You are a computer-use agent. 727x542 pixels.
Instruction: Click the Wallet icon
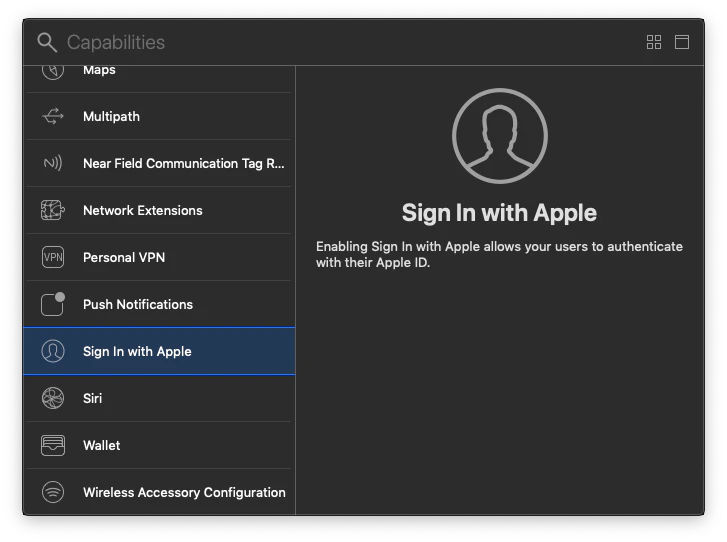53,445
